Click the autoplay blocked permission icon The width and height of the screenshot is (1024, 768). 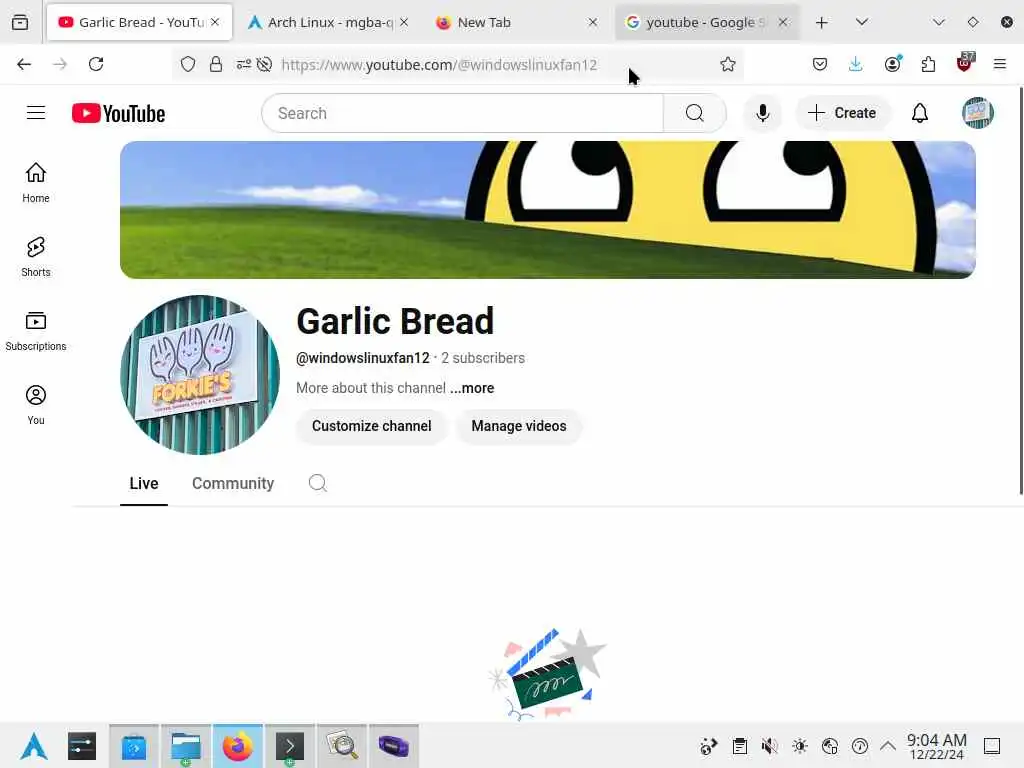coord(264,64)
